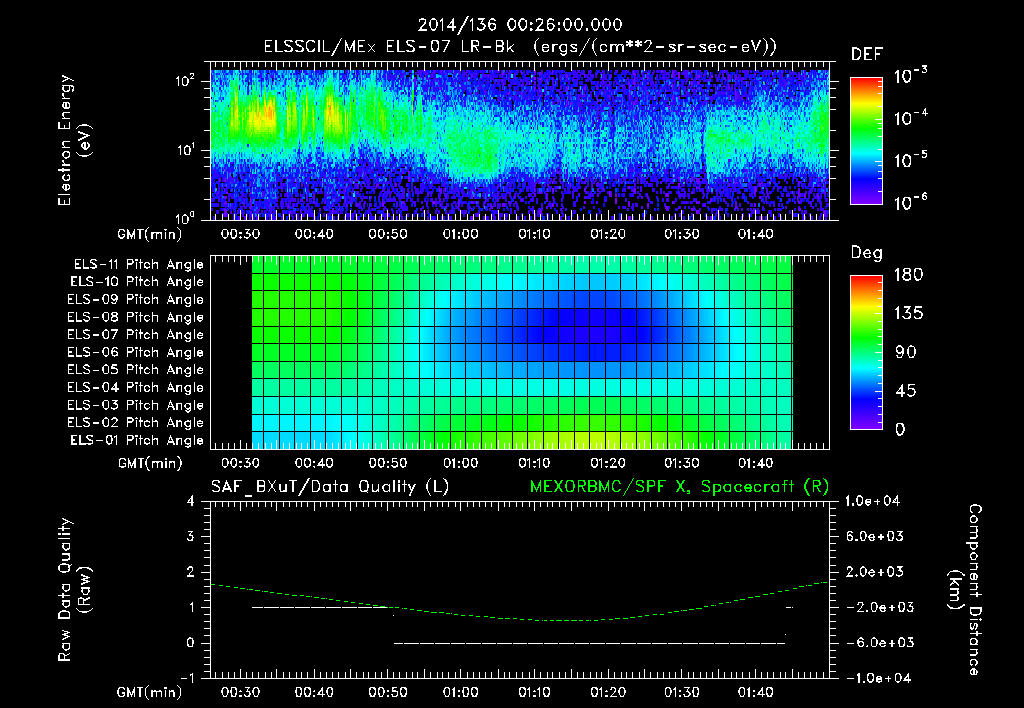Click the 10^2 tick on electron energy axis
This screenshot has width=1024, height=708.
185,80
